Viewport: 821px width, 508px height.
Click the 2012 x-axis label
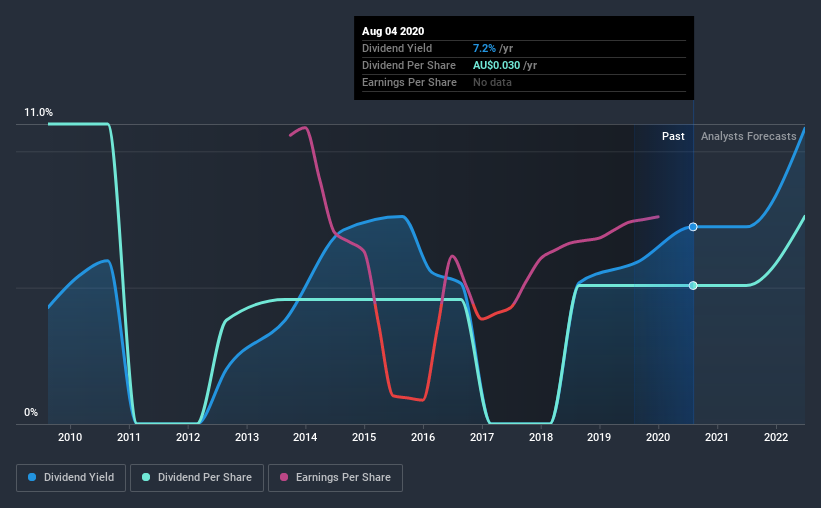(188, 437)
